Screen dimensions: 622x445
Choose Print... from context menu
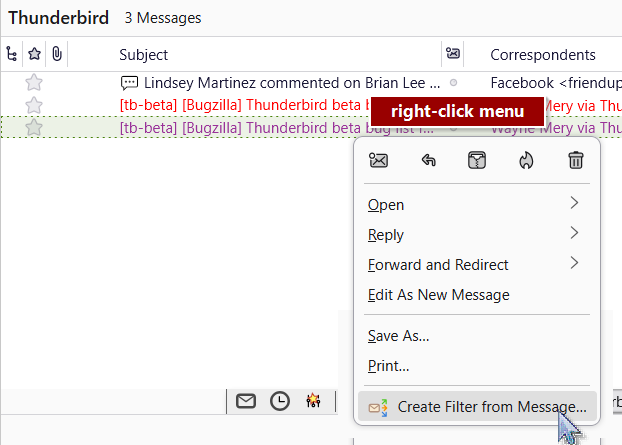click(477, 365)
